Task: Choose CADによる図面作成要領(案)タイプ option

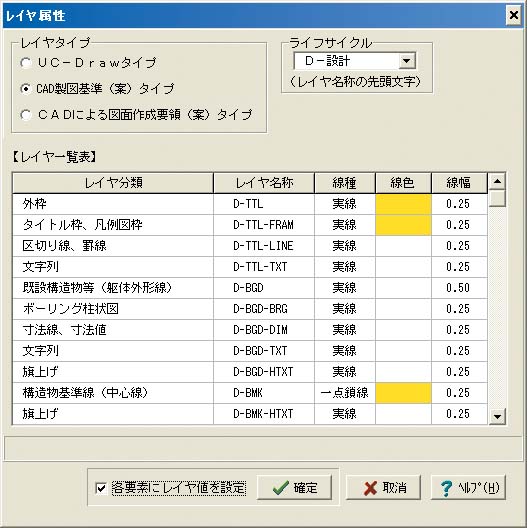Action: (26, 114)
